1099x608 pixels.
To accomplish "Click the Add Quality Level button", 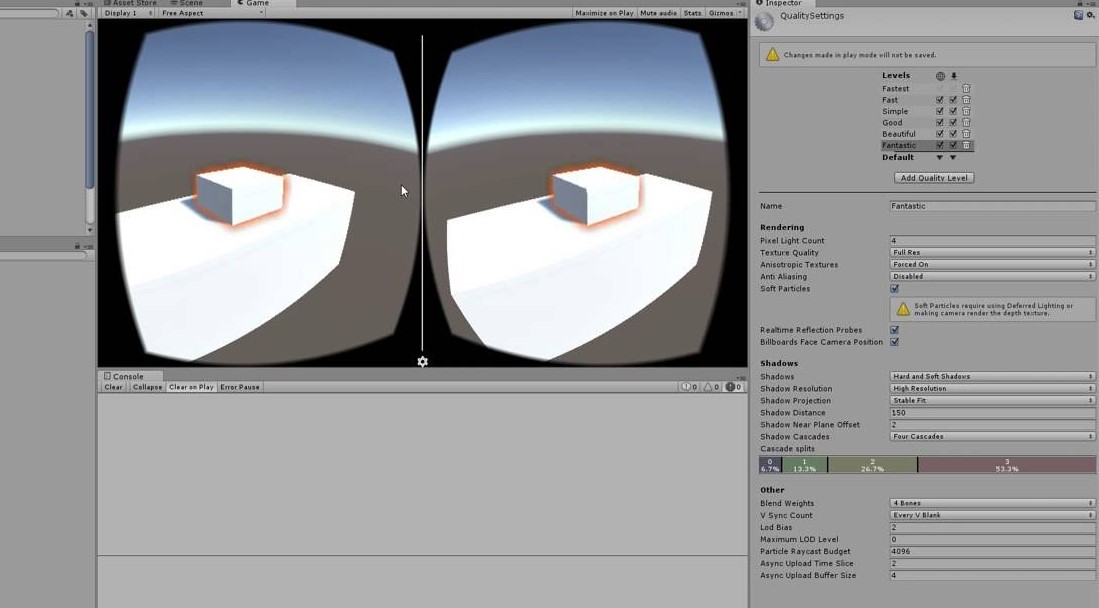I will pyautogui.click(x=934, y=178).
